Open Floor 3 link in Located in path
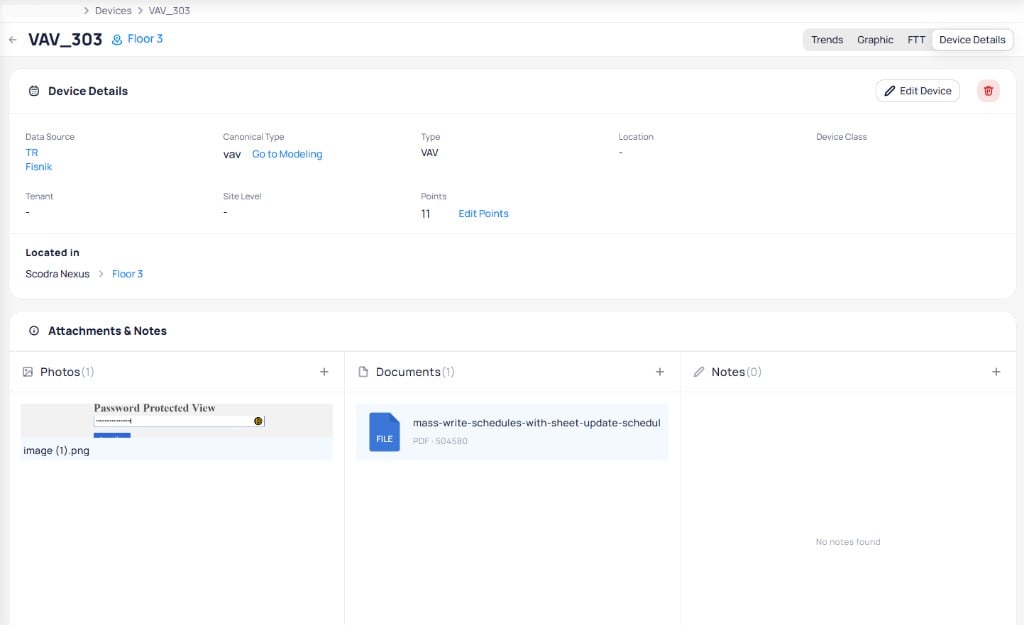The height and width of the screenshot is (625, 1024). (127, 274)
